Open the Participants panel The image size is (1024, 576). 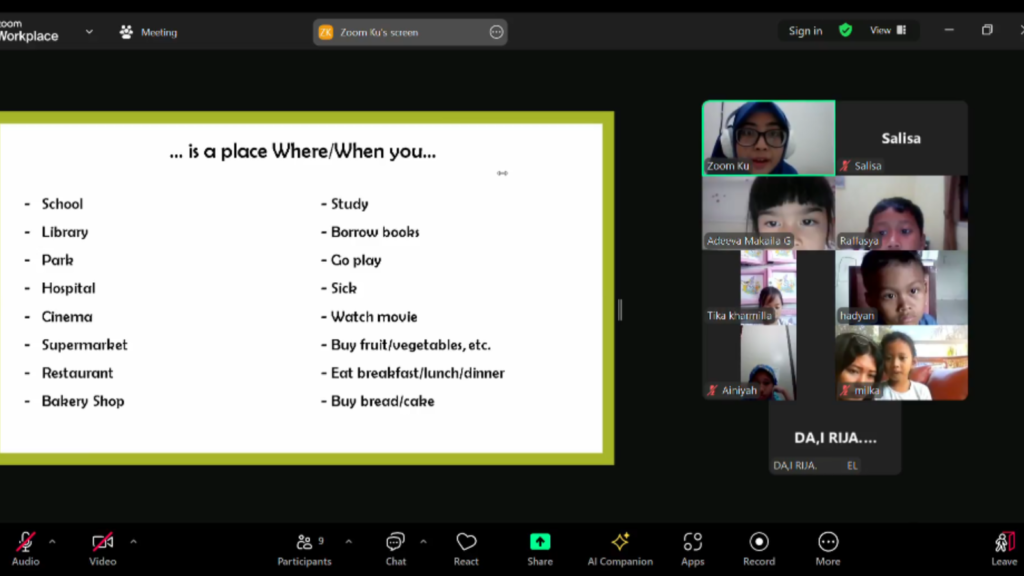[304, 548]
